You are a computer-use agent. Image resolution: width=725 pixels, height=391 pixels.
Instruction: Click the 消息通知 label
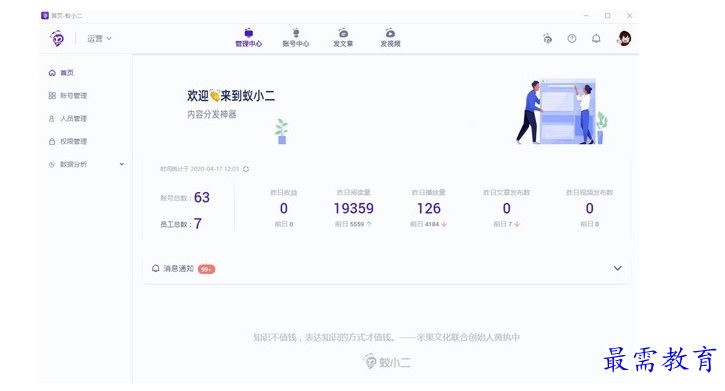[x=178, y=269]
